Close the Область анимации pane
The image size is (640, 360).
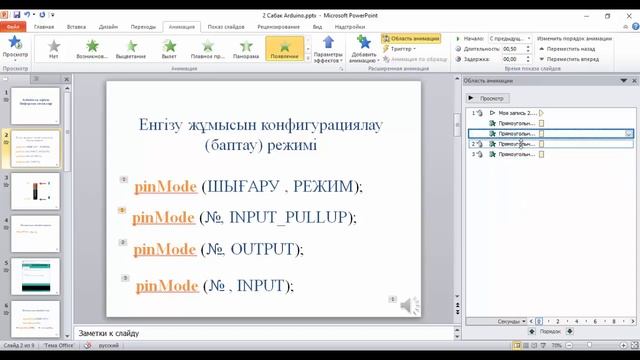[x=634, y=81]
